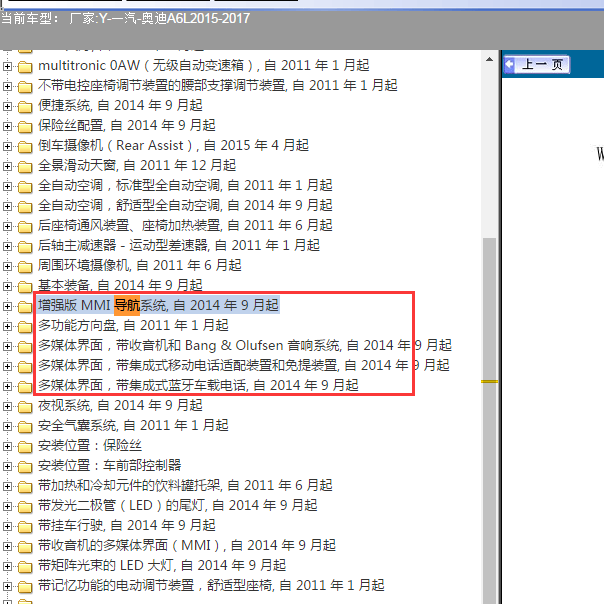Click folder icon of 后座椅通风装置 row

pyautogui.click(x=25, y=226)
